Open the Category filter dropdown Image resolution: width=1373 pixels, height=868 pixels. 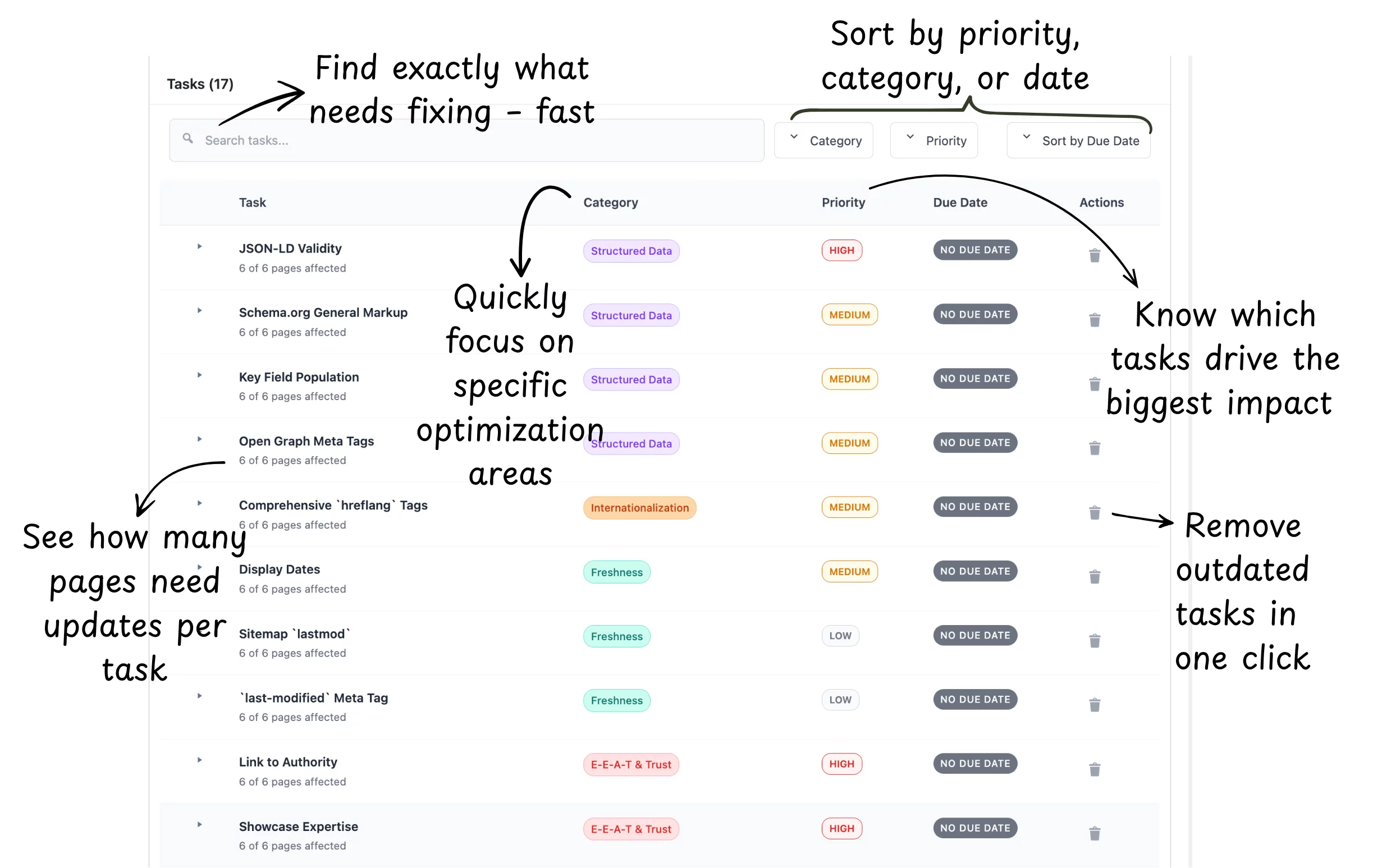823,141
